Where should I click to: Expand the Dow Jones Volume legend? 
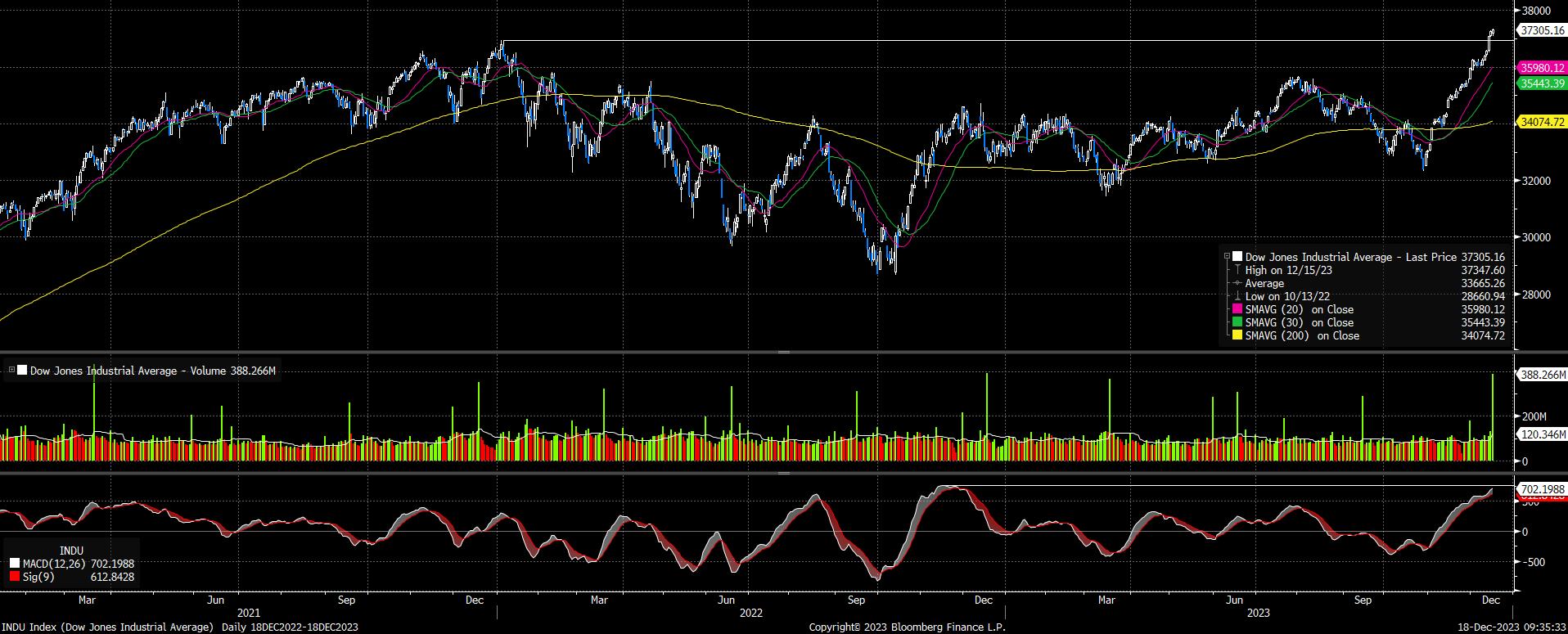click(11, 371)
